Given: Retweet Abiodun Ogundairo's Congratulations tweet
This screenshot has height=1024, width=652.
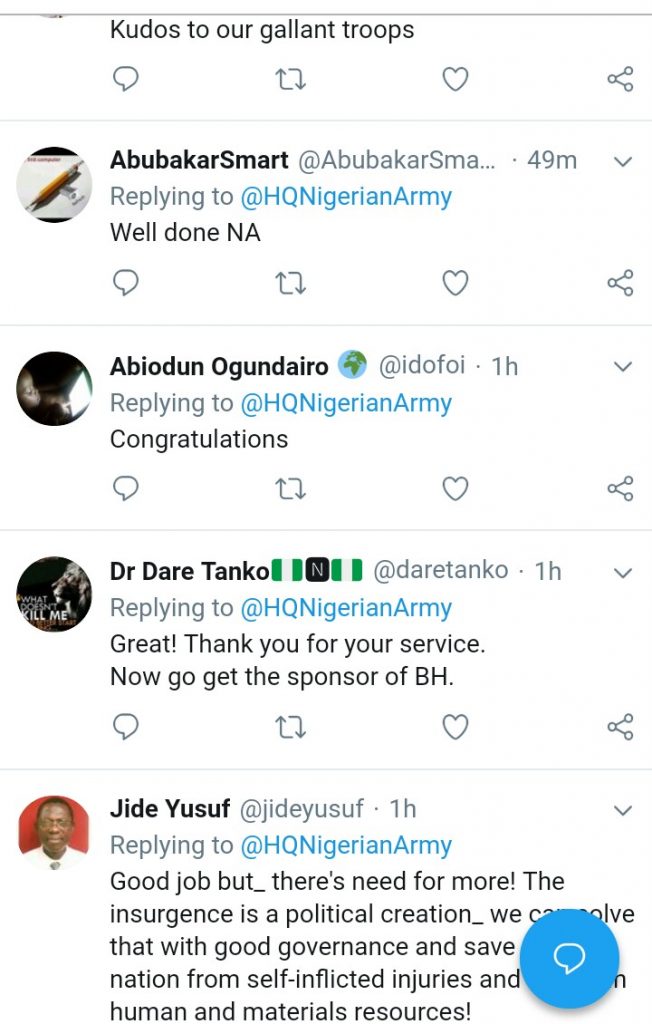Looking at the screenshot, I should tap(290, 488).
